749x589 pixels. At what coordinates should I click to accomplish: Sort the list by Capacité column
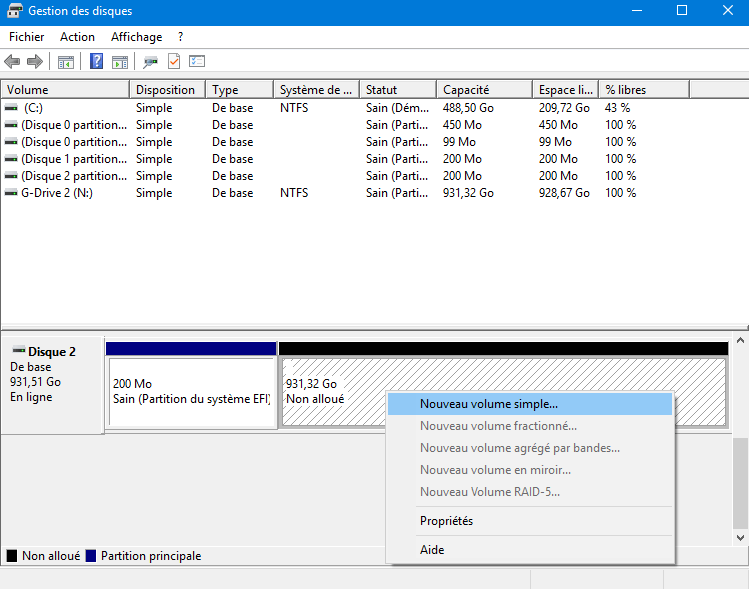[483, 90]
